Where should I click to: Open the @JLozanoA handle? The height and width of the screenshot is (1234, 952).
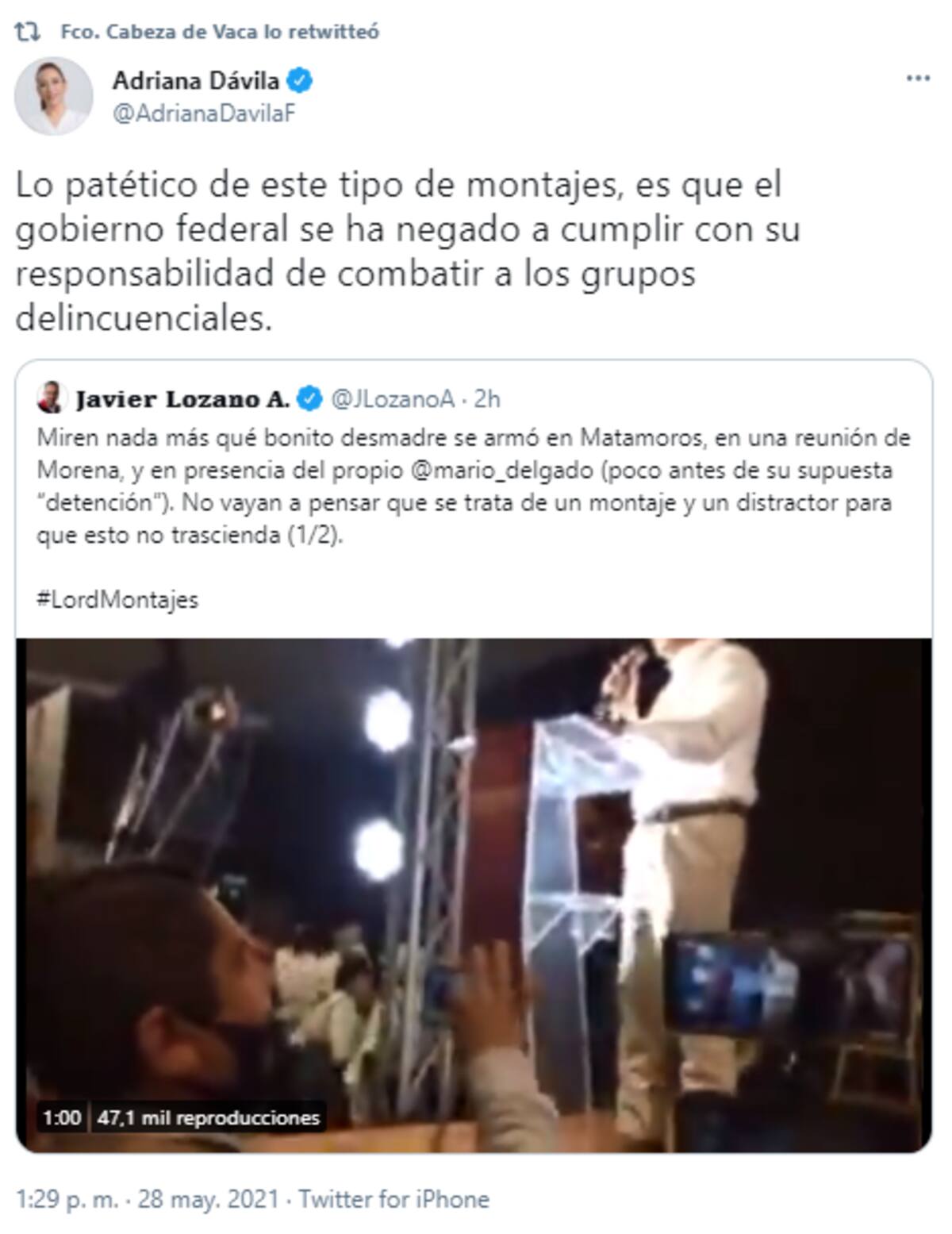(x=393, y=398)
